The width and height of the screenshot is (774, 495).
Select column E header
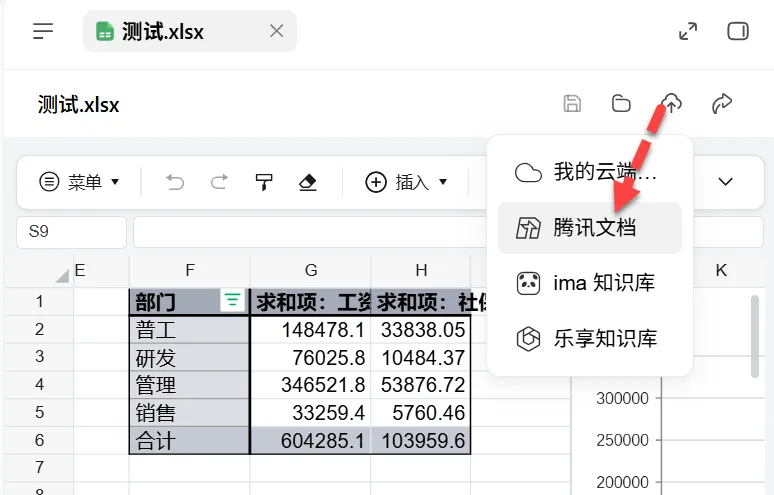tap(101, 270)
